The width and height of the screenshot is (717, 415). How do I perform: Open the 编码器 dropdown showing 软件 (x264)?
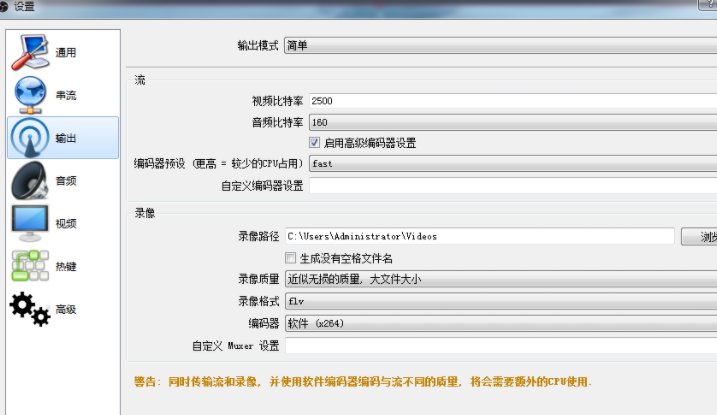pos(501,323)
